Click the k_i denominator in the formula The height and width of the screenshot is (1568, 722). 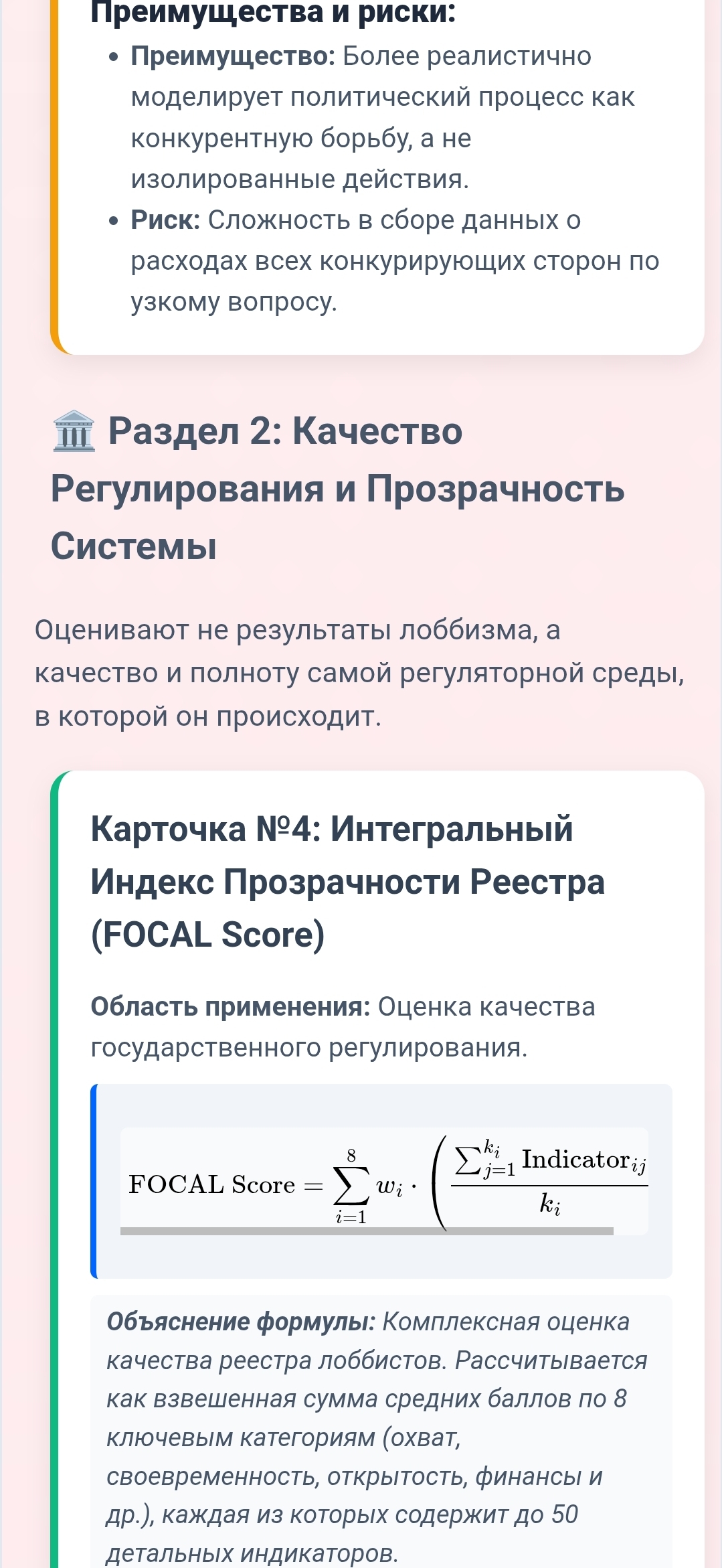click(x=549, y=1204)
